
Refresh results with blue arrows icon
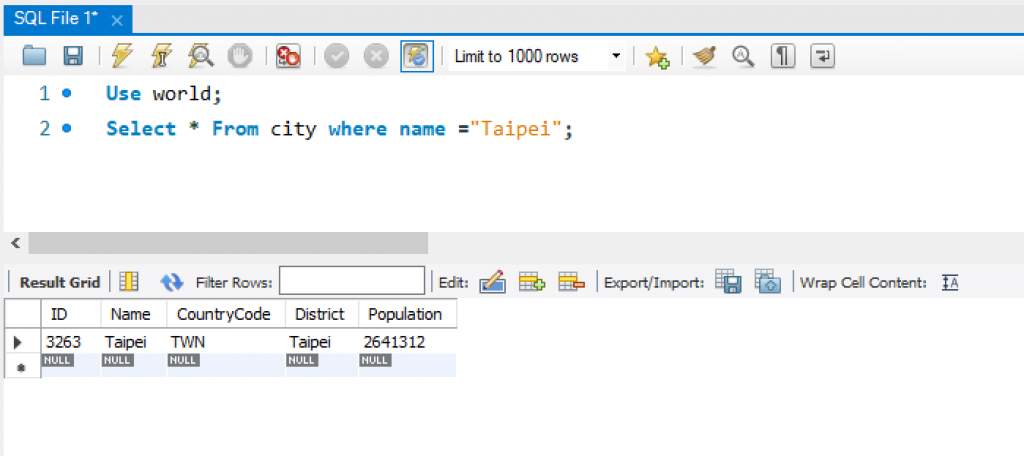172,282
